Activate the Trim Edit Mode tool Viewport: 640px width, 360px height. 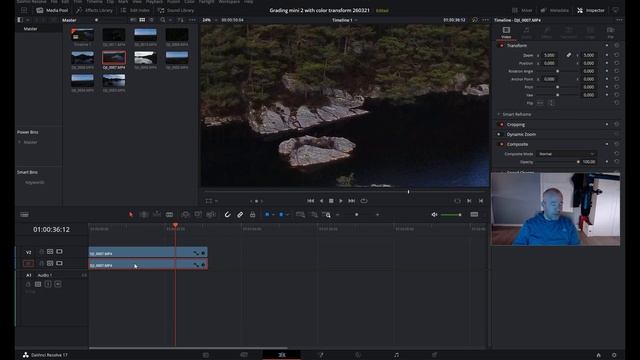click(x=144, y=215)
